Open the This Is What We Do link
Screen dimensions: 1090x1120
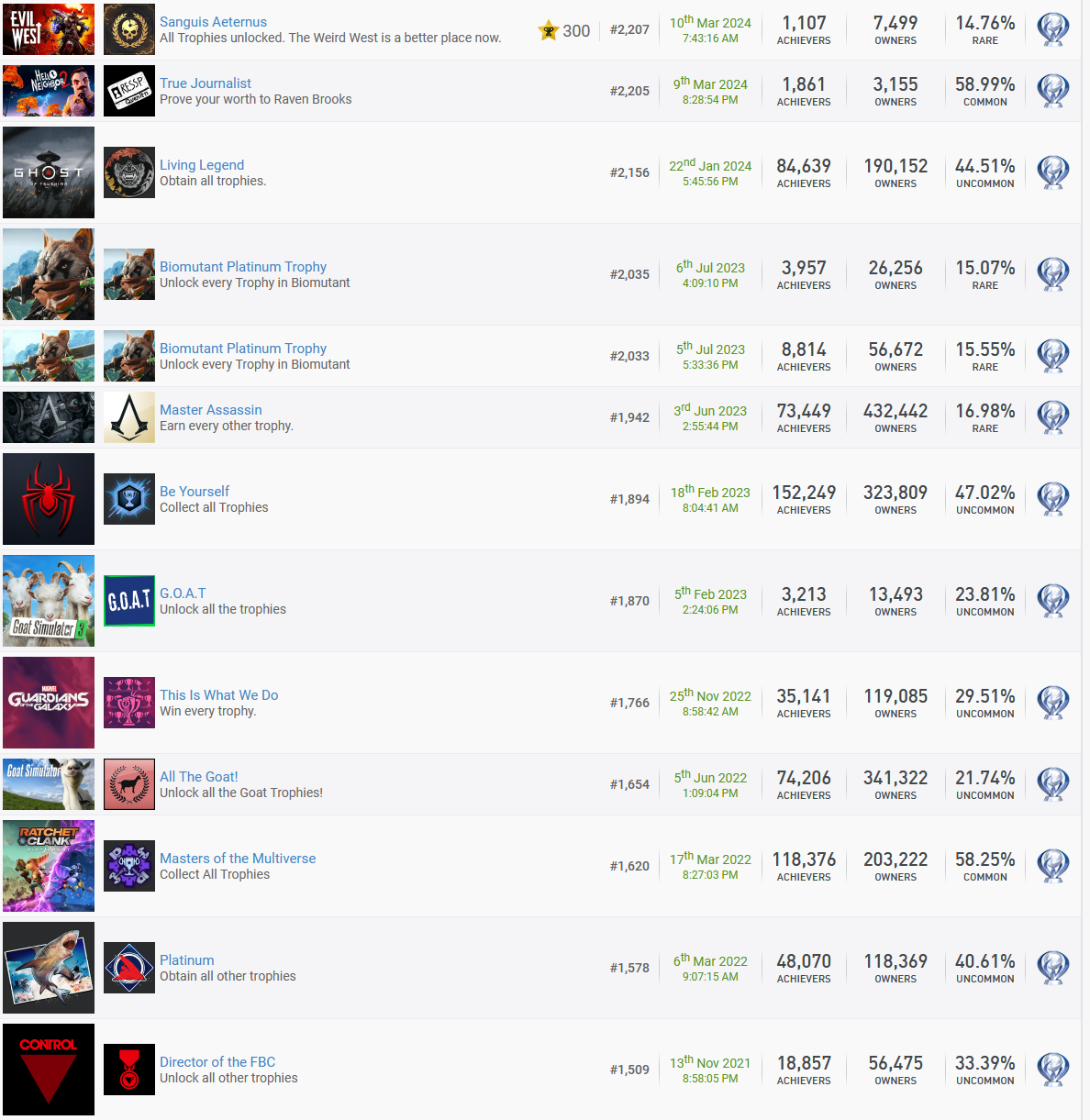tap(218, 695)
